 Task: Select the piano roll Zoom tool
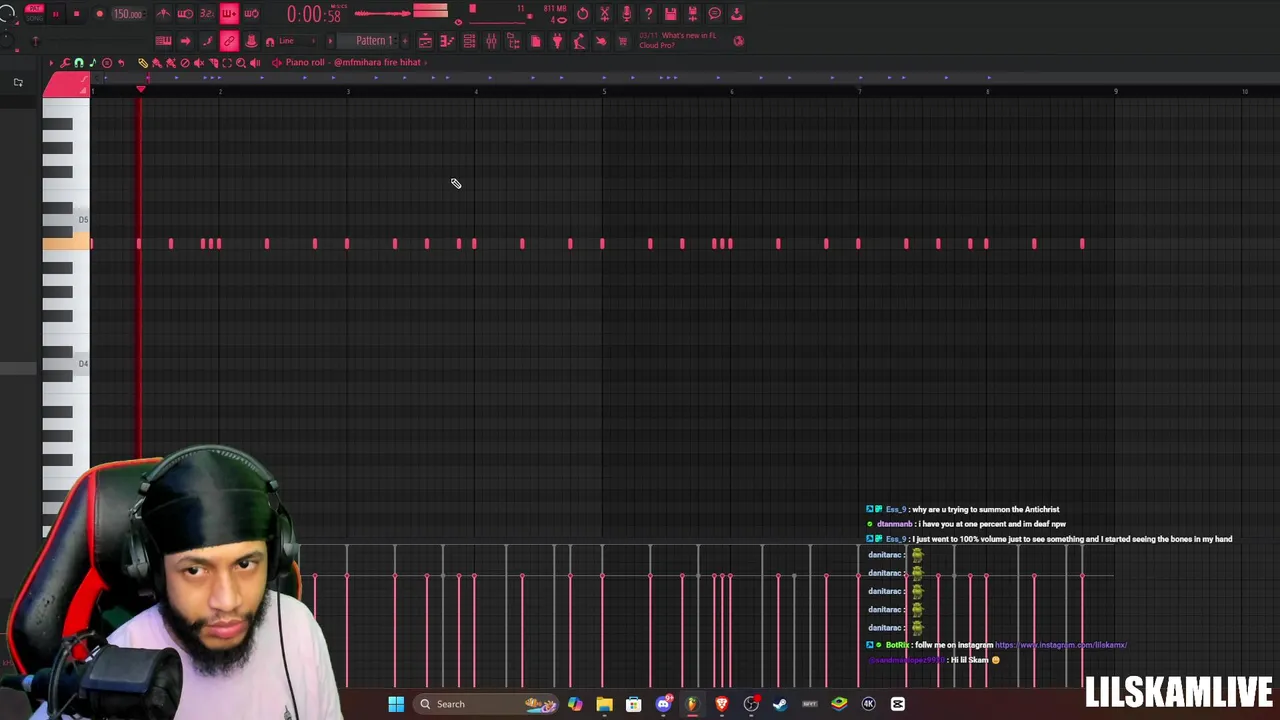(x=241, y=63)
